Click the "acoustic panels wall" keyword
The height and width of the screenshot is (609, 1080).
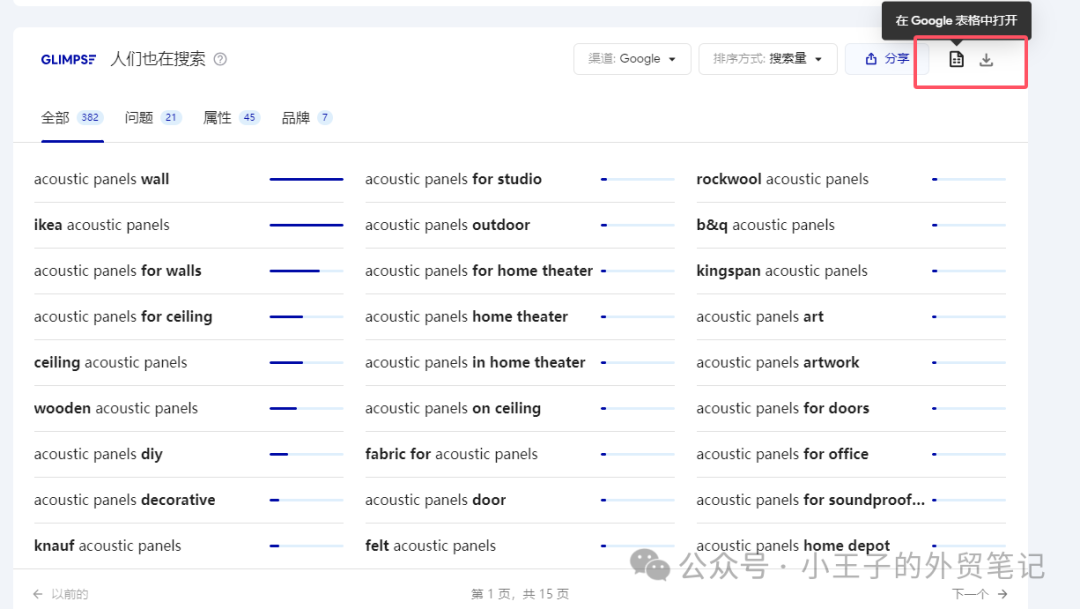[101, 180]
